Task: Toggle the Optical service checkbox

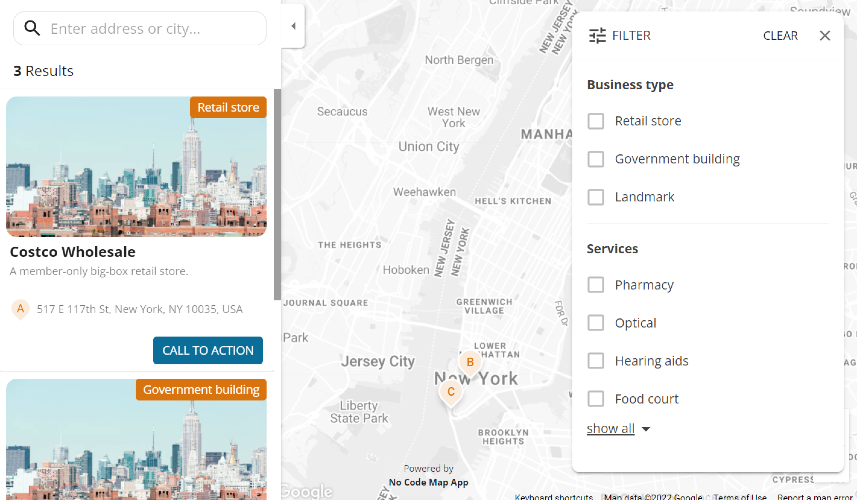Action: tap(596, 323)
